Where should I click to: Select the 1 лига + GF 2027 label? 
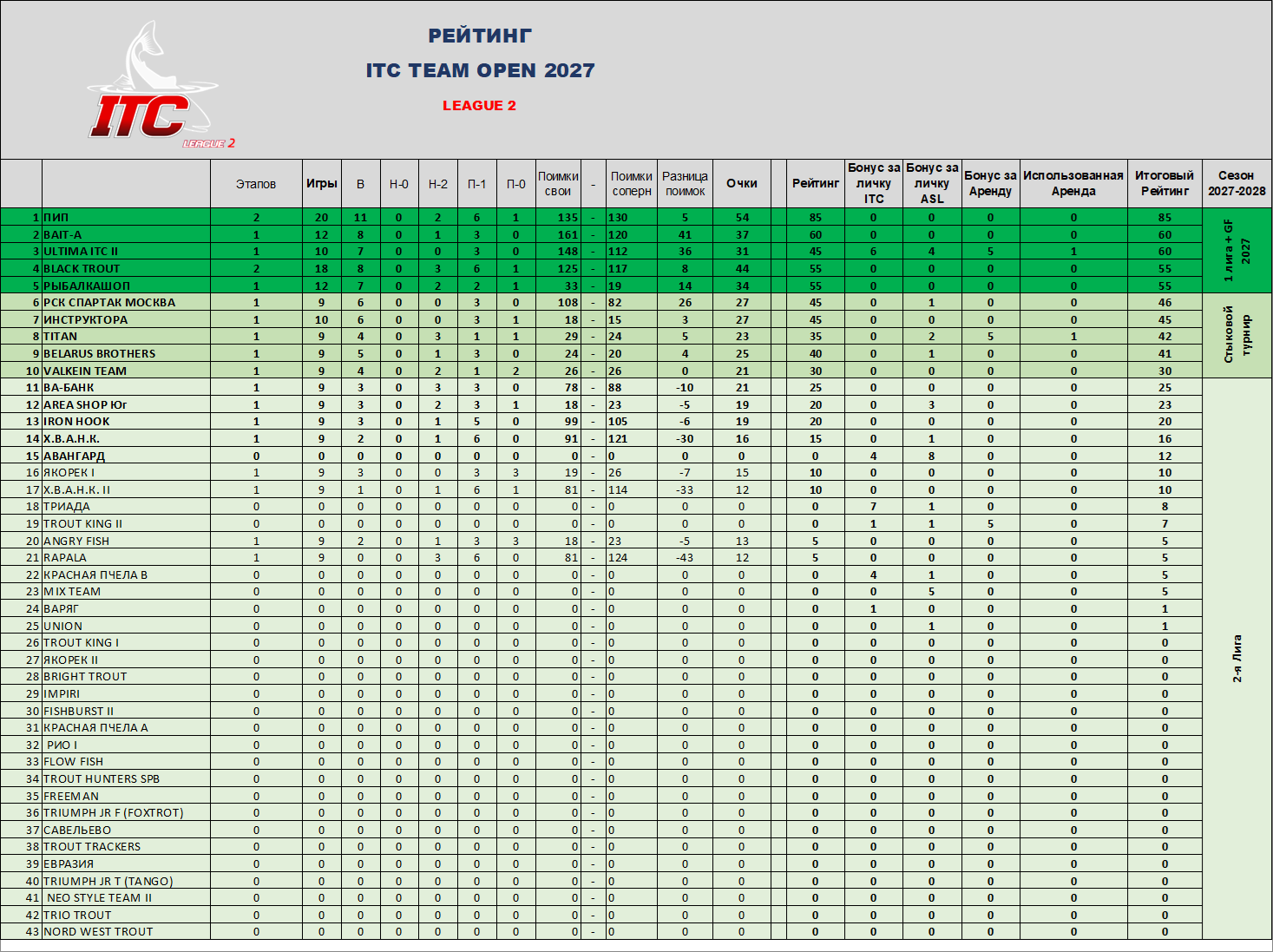pyautogui.click(x=1237, y=251)
